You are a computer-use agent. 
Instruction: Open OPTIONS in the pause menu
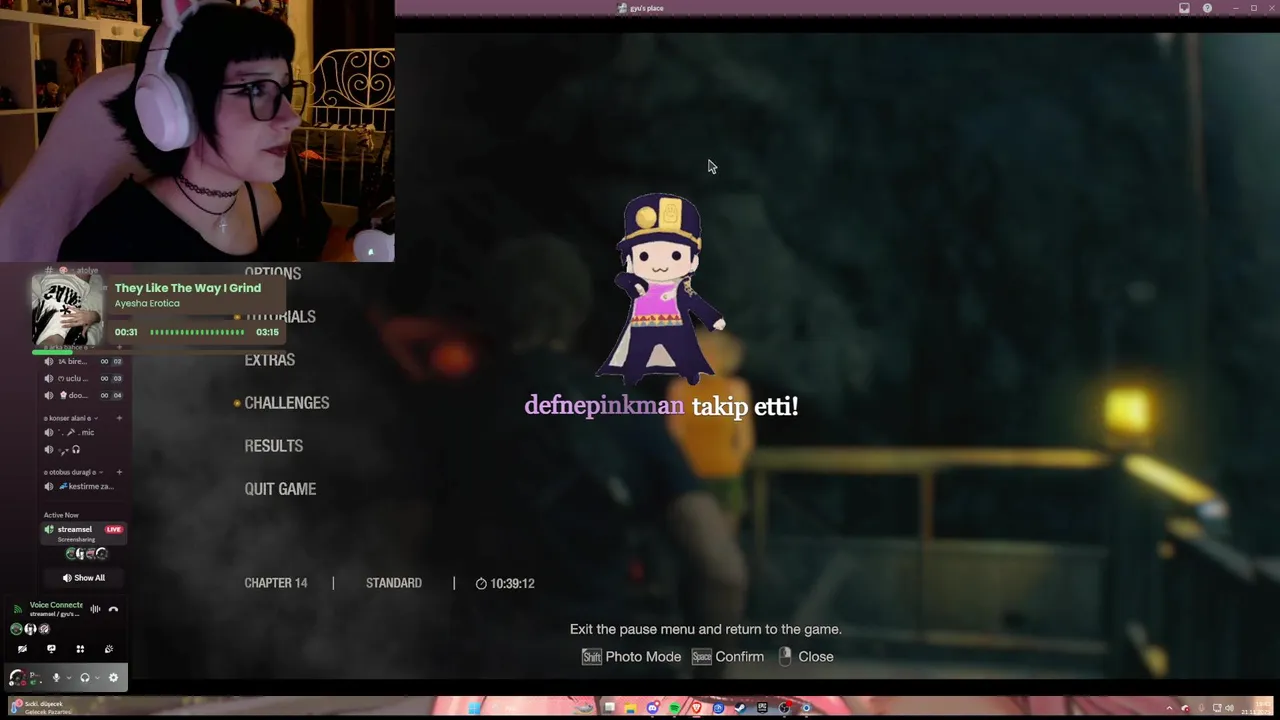273,273
